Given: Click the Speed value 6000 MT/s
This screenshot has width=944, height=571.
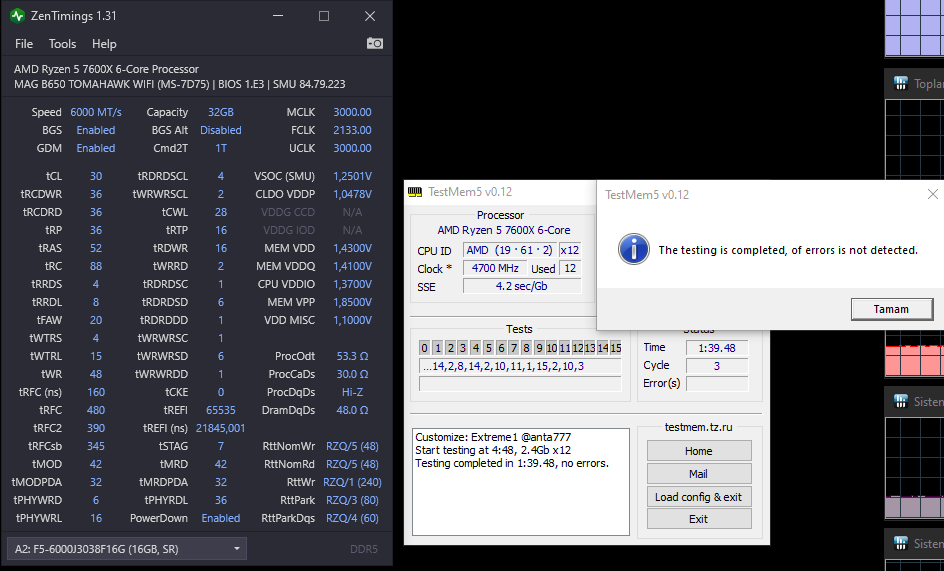Looking at the screenshot, I should (96, 112).
